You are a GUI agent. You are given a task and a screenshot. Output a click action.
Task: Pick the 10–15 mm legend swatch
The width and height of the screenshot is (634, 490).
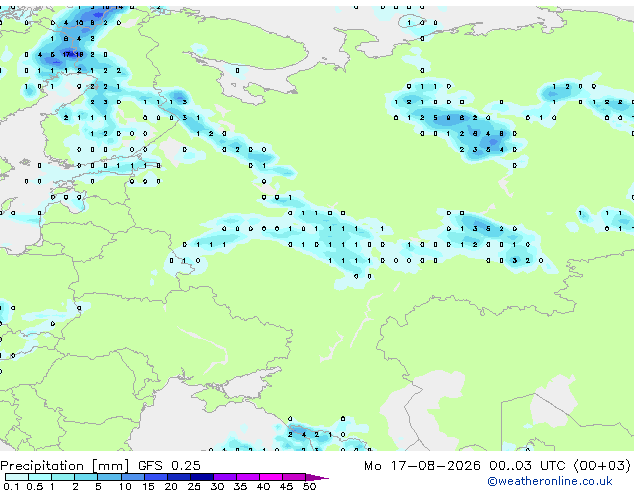click(132, 477)
